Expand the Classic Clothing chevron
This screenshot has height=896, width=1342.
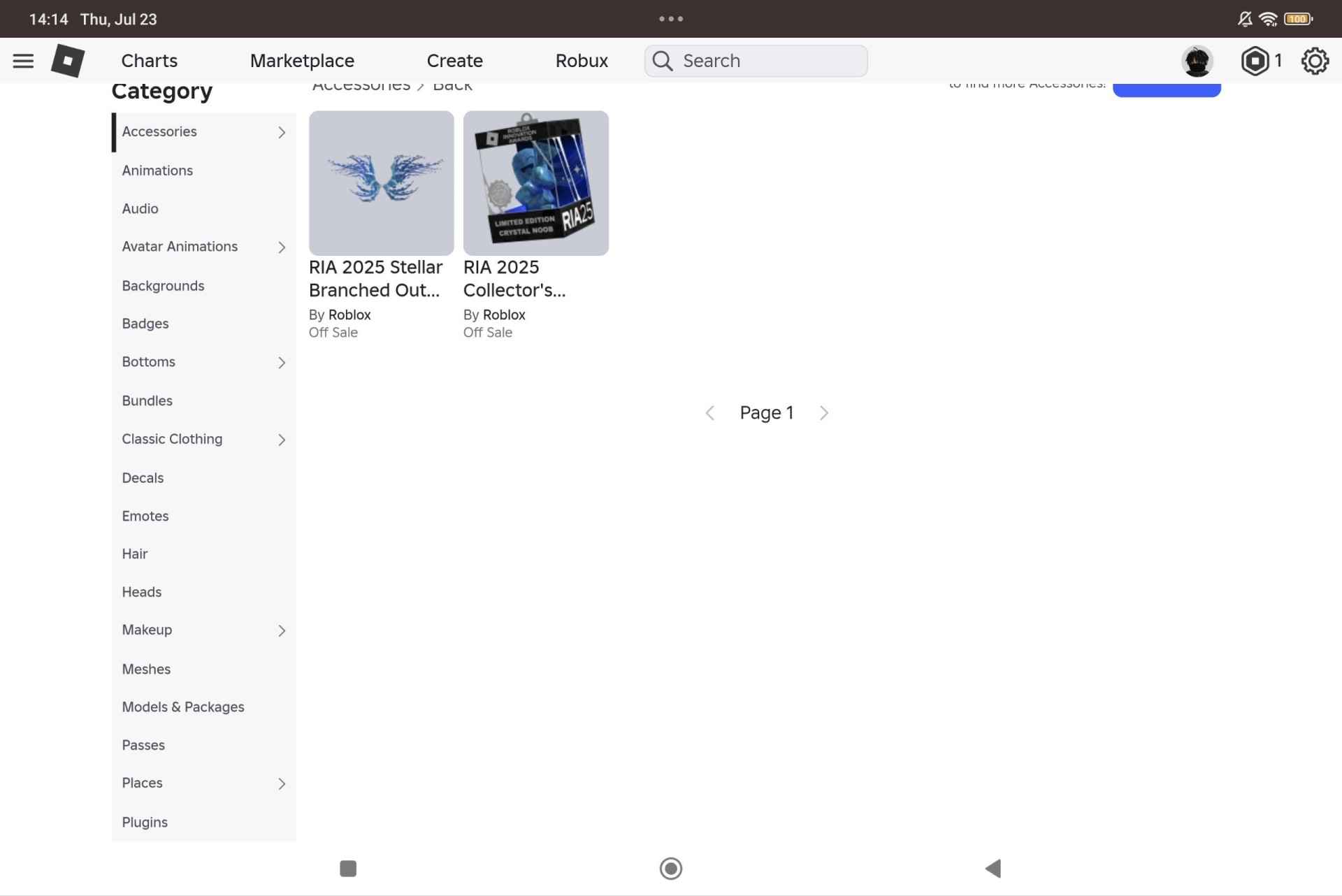click(x=282, y=440)
